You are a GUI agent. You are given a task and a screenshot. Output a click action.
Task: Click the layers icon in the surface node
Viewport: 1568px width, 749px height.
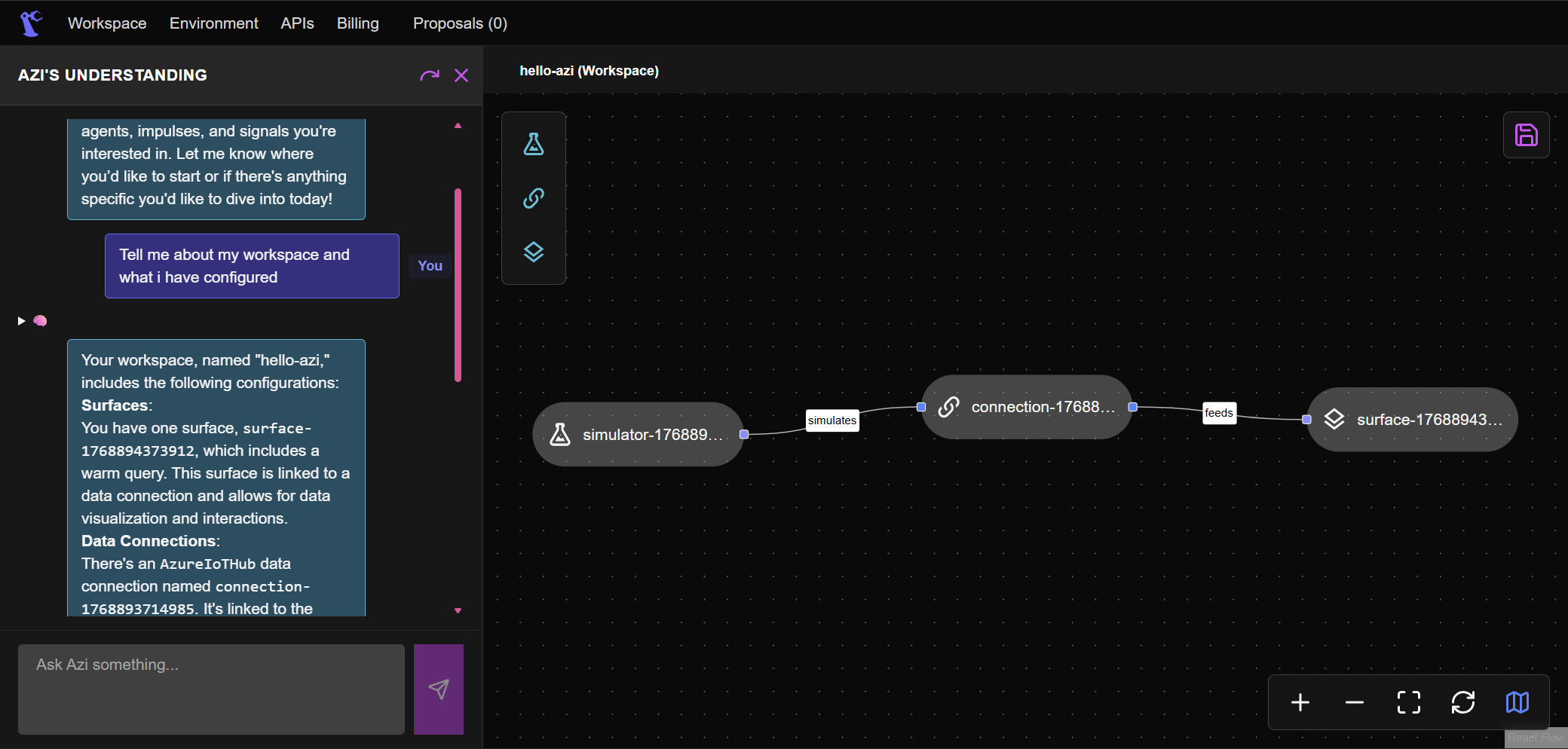pos(1334,420)
